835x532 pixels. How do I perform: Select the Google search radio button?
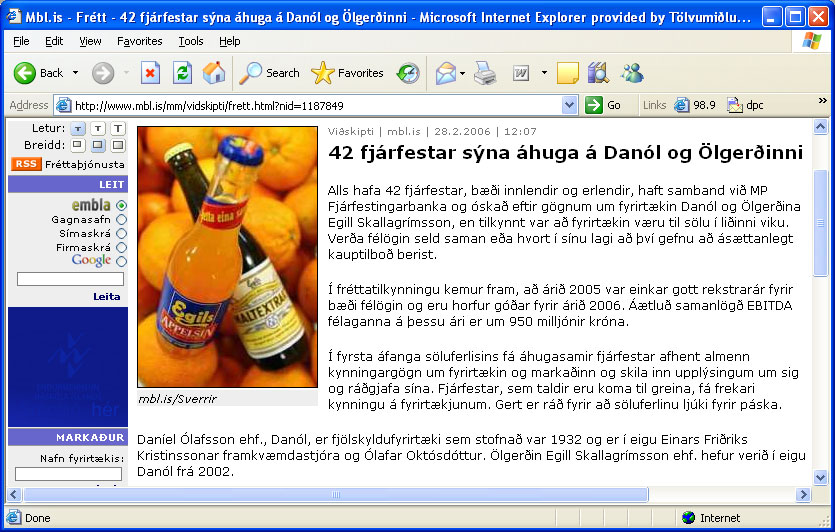(x=121, y=261)
